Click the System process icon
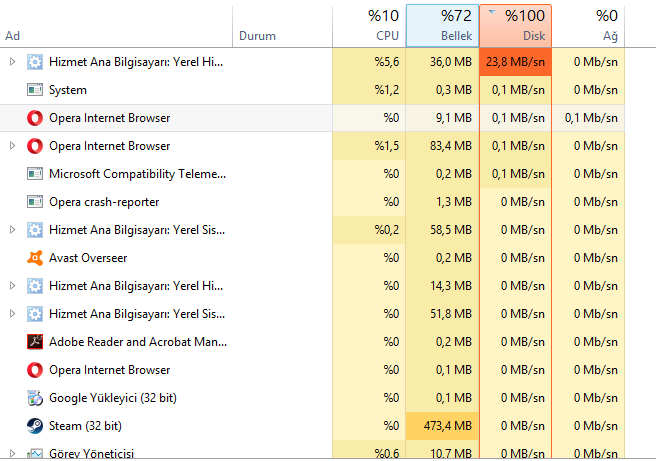This screenshot has width=656, height=461. pyautogui.click(x=35, y=90)
